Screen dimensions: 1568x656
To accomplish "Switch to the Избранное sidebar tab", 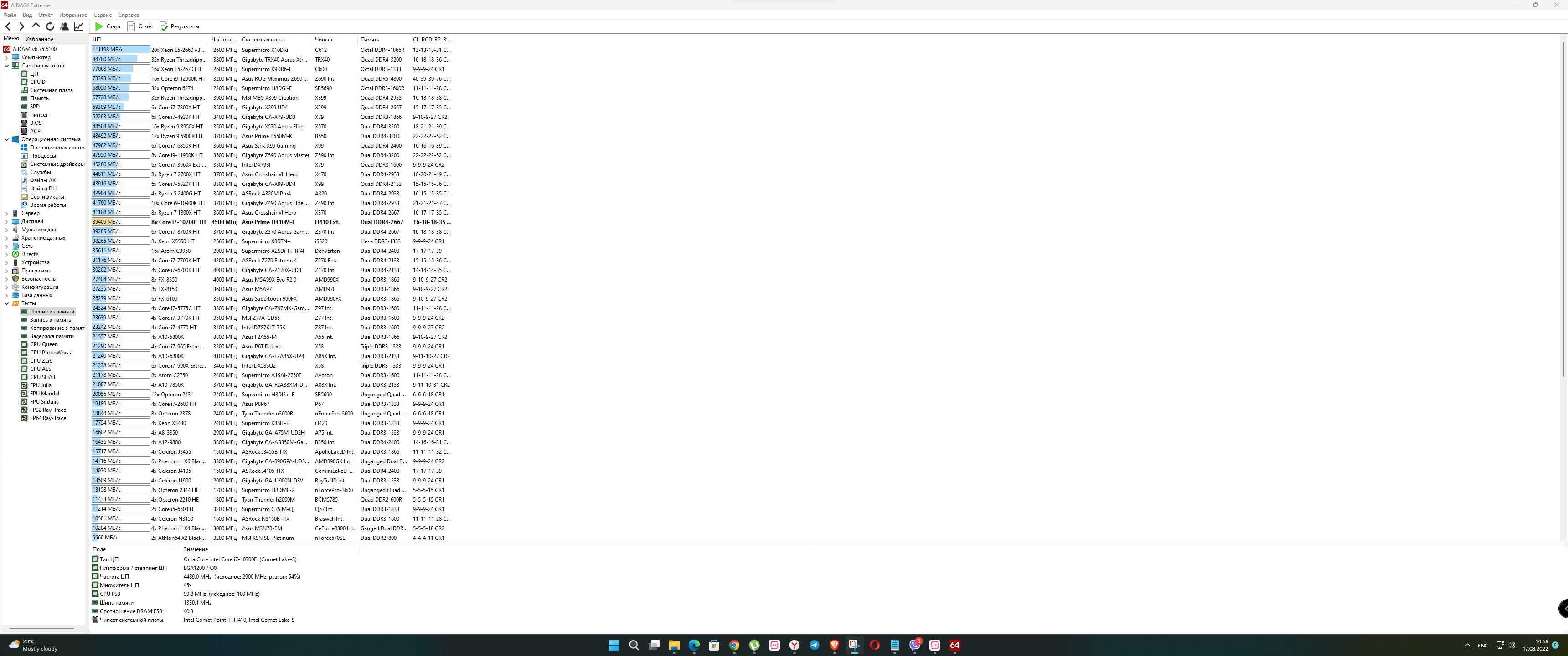I will point(39,39).
